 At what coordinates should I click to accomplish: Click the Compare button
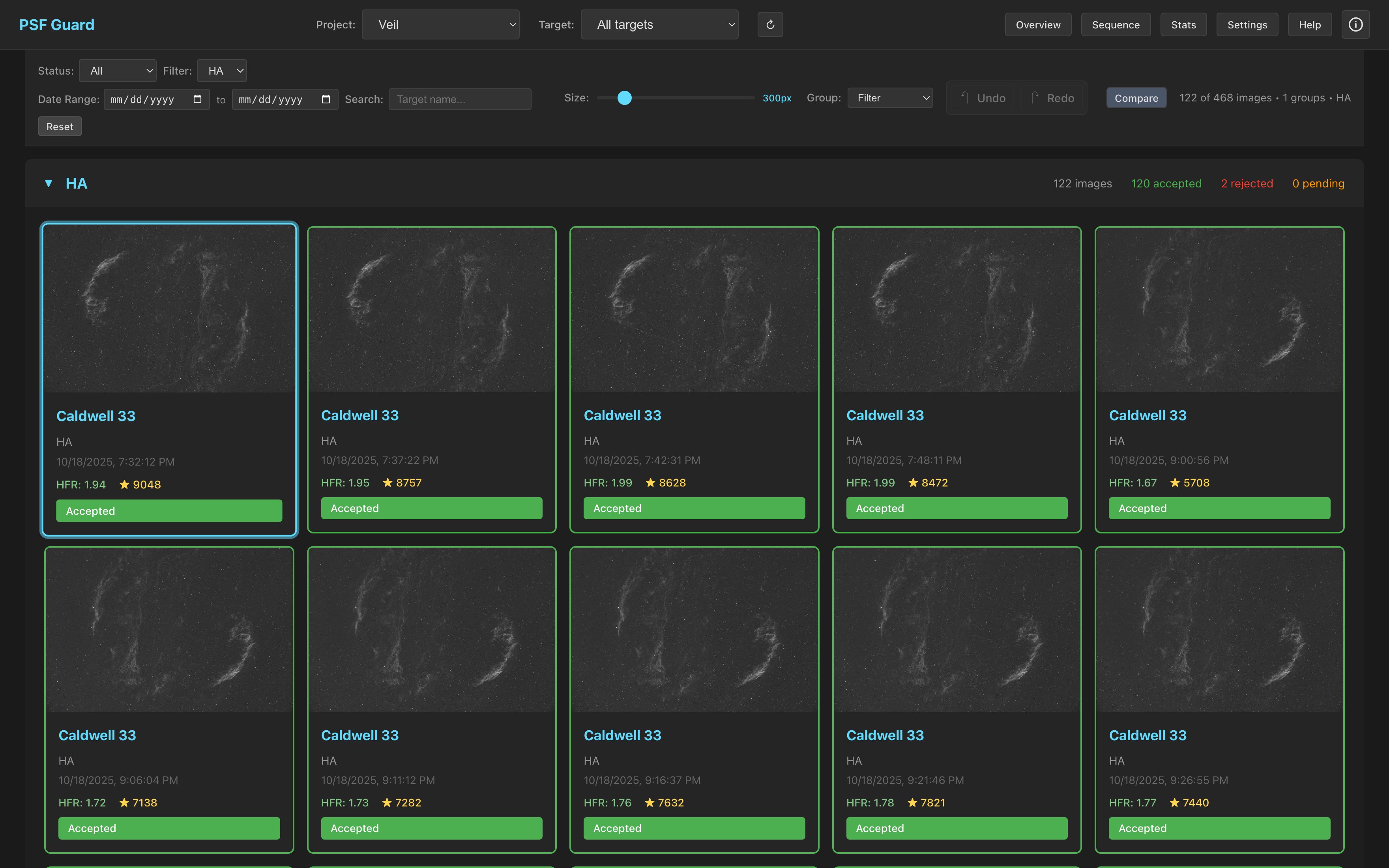click(1136, 98)
